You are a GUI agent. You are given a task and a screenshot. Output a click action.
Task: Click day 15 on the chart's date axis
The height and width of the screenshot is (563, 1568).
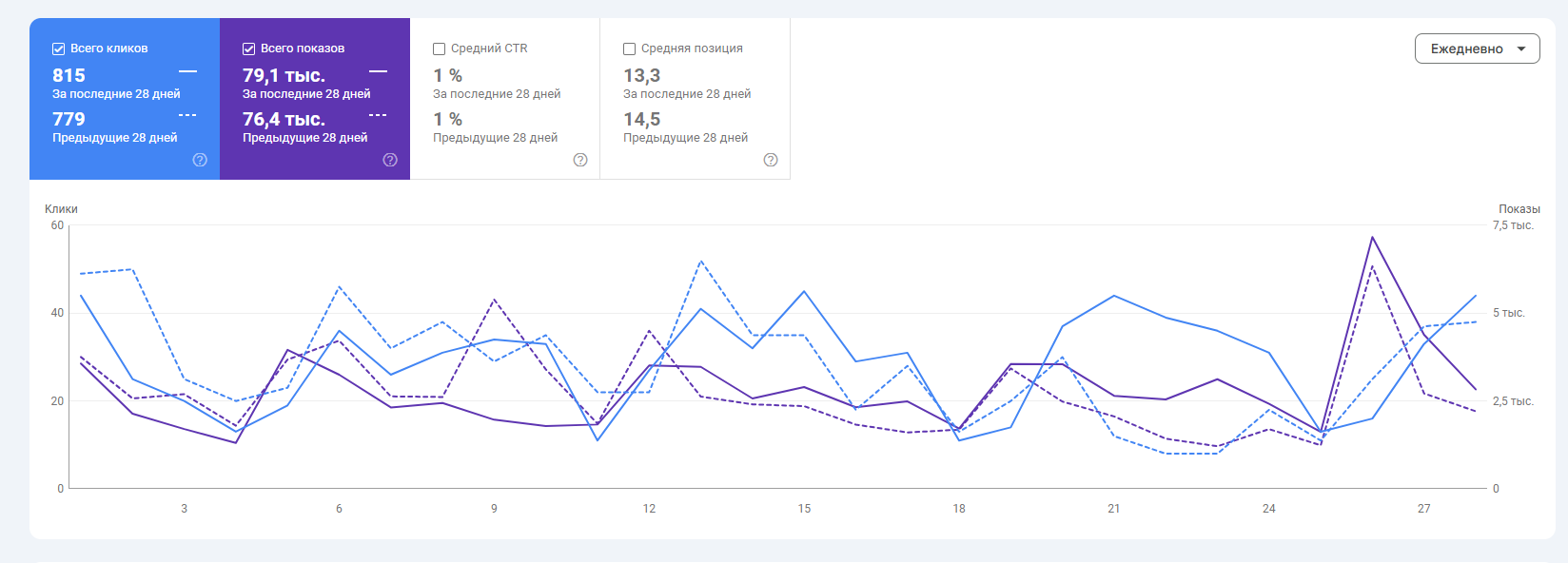[804, 509]
